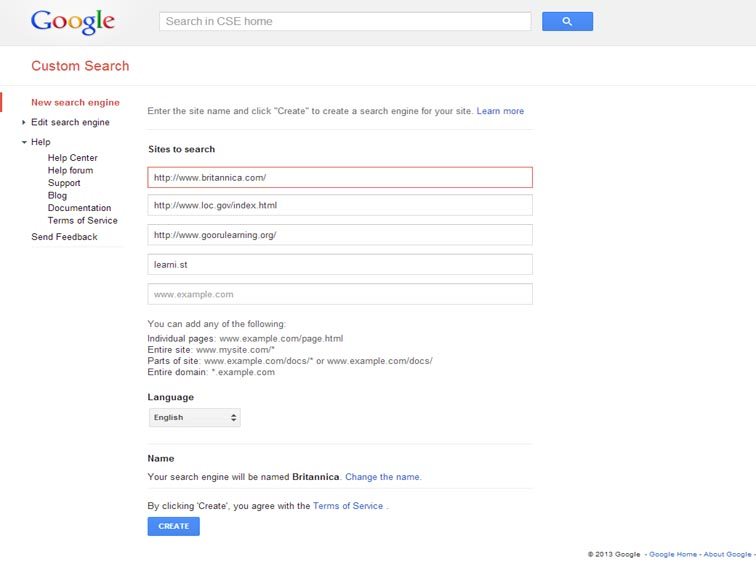Open Documentation in the sidebar
Viewport: 756px width, 567px height.
[x=80, y=208]
